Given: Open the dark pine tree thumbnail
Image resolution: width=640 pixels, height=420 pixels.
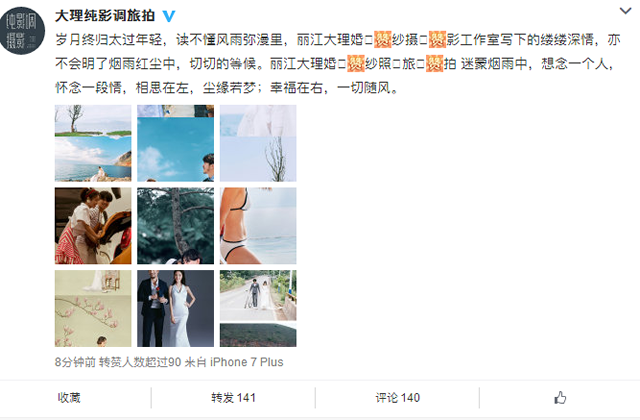Looking at the screenshot, I should click(x=176, y=226).
